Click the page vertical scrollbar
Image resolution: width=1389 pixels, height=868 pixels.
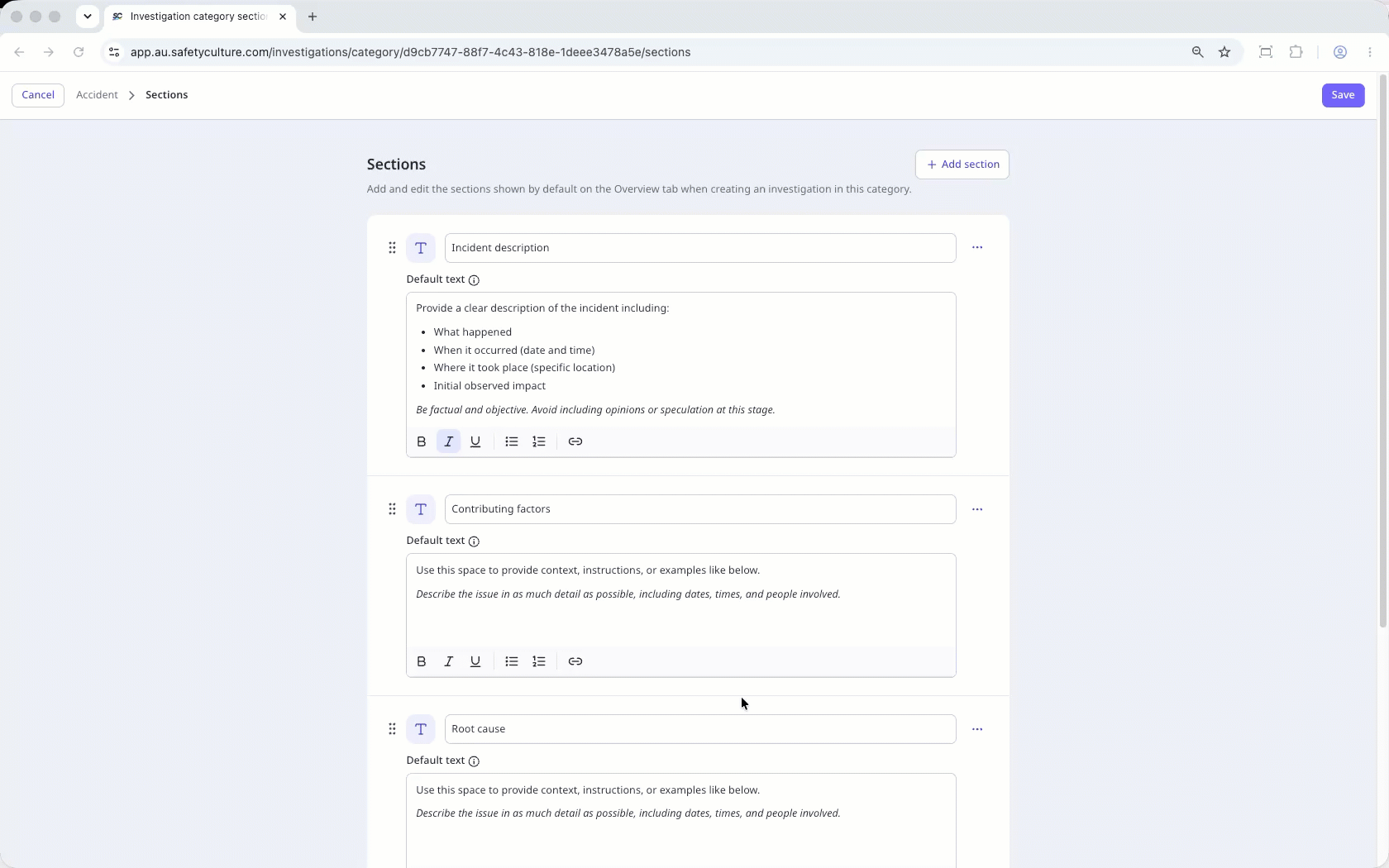tap(1382, 351)
